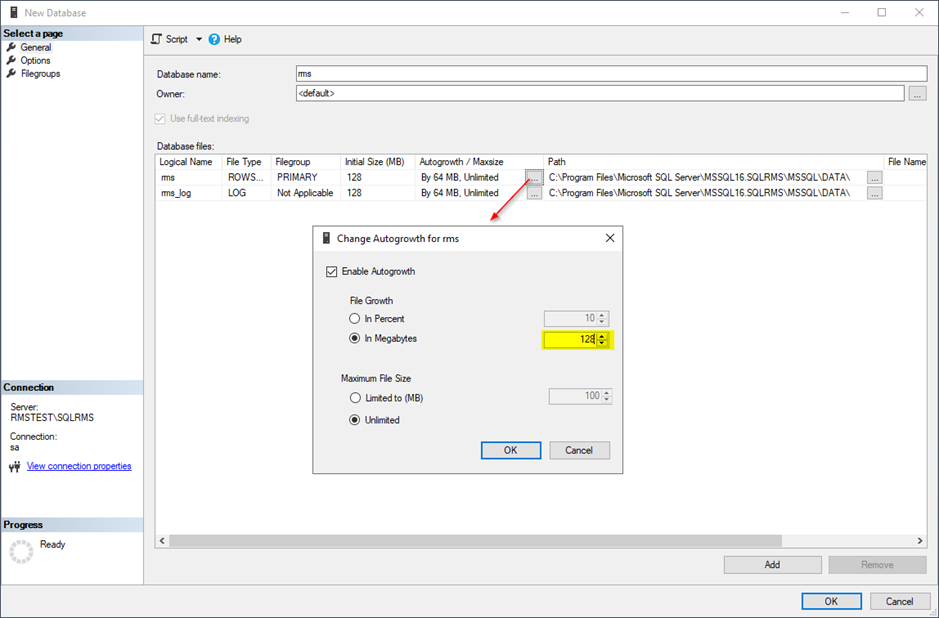The height and width of the screenshot is (618, 939).
Task: Click OK in Change Autogrowth dialog
Action: point(511,450)
